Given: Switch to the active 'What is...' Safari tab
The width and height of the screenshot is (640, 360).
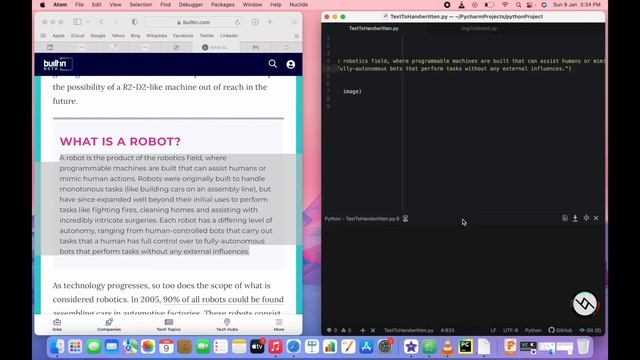Looking at the screenshot, I should tap(216, 47).
